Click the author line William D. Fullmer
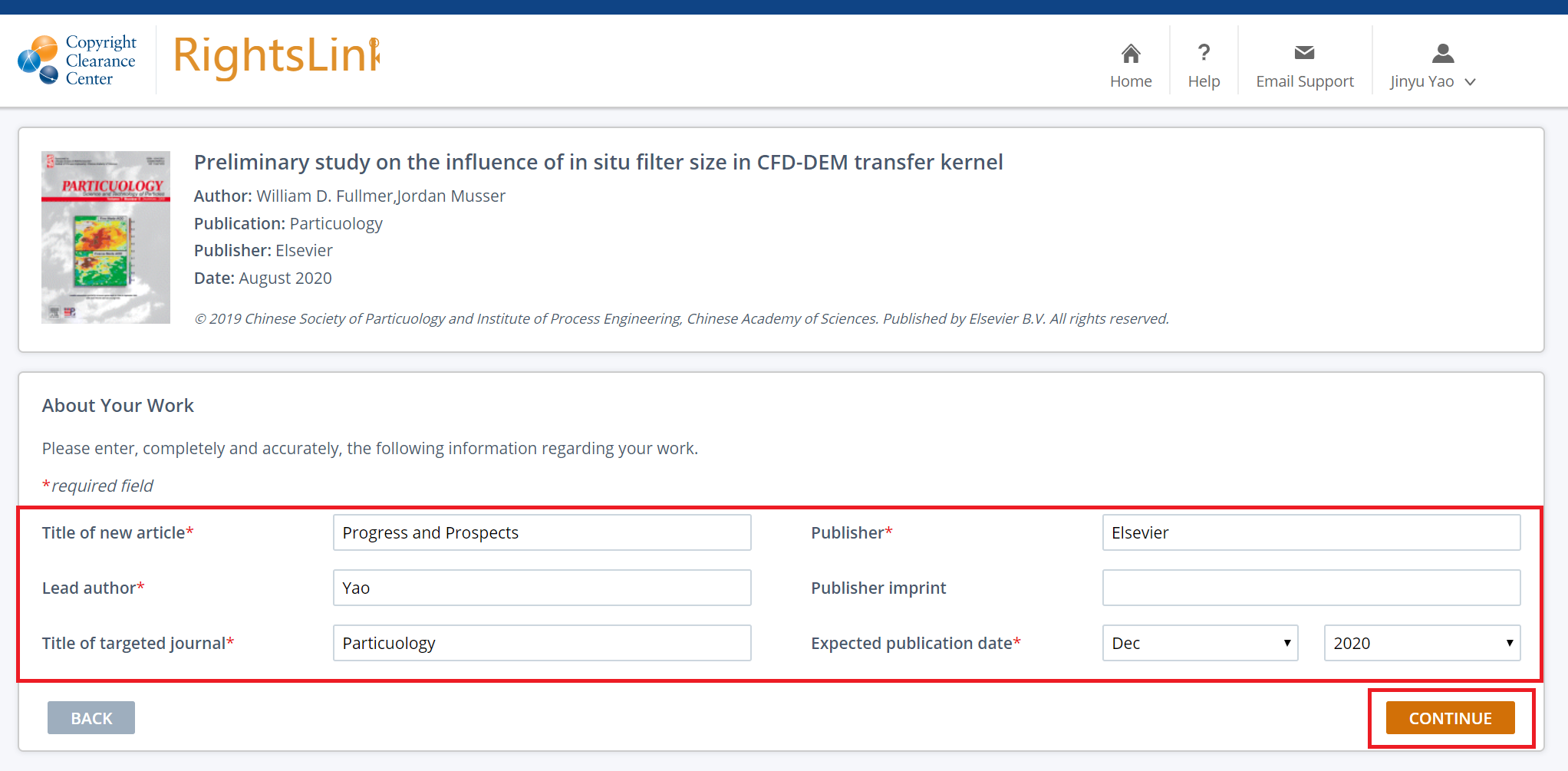1568x771 pixels. pos(350,196)
